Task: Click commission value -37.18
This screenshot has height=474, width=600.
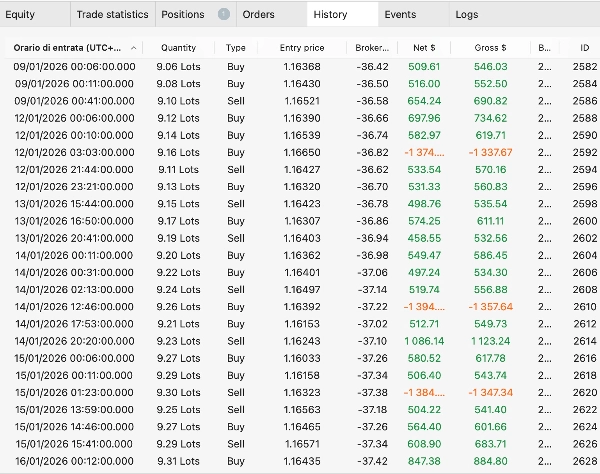Action: (372, 410)
